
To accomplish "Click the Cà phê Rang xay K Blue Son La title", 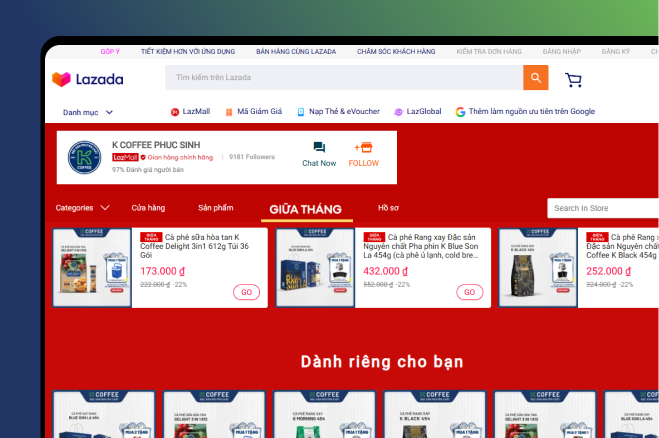I will click(x=421, y=246).
